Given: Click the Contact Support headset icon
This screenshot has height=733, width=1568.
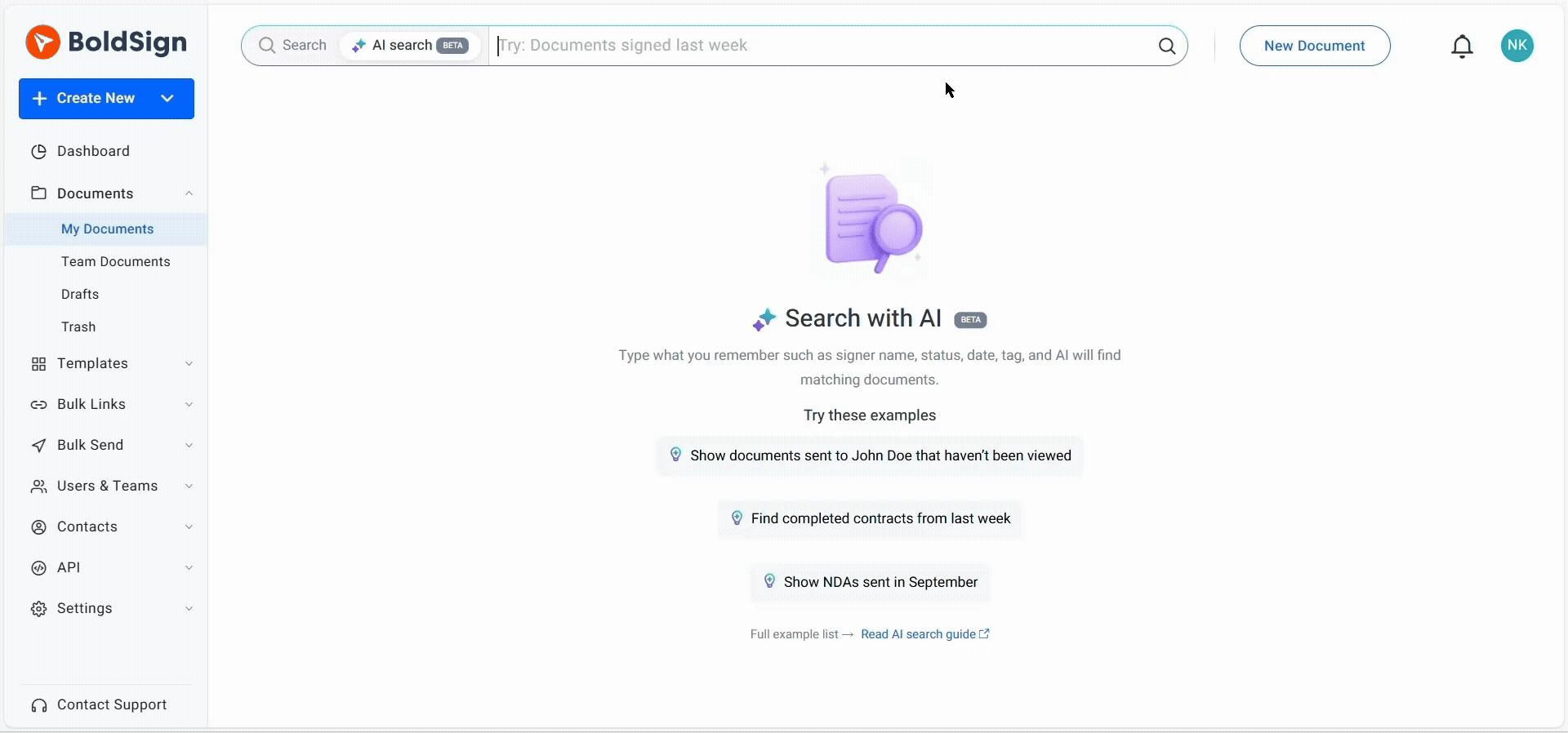Looking at the screenshot, I should [38, 705].
